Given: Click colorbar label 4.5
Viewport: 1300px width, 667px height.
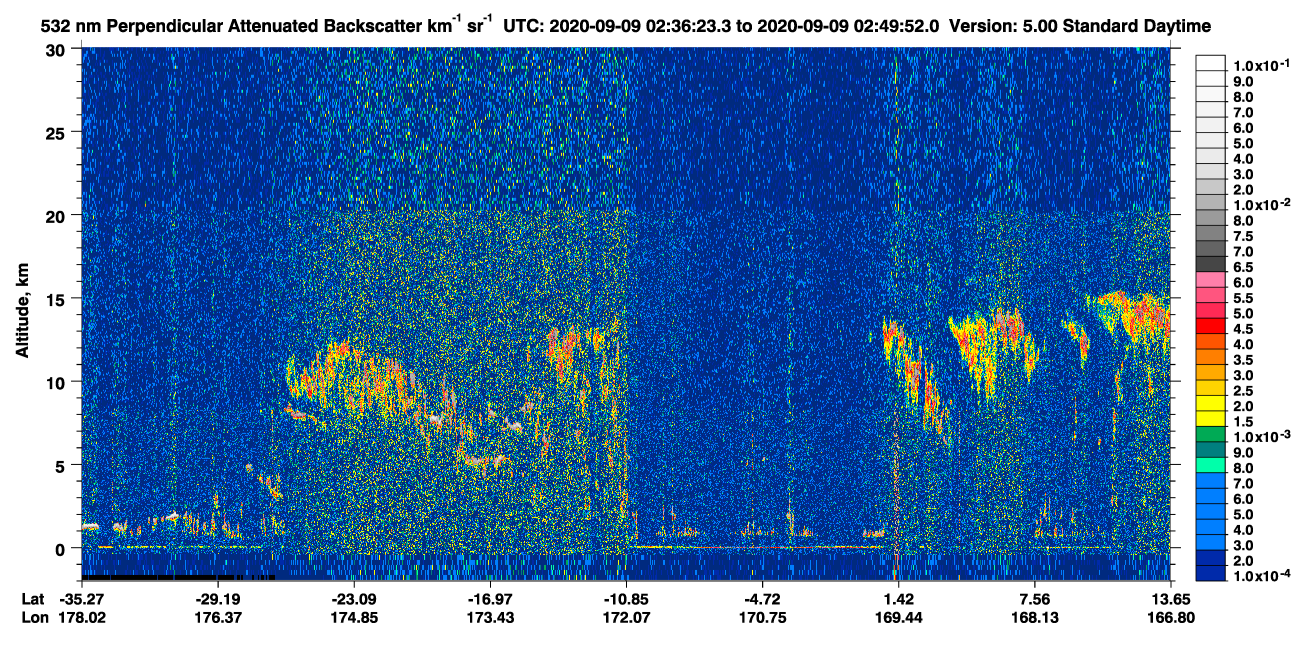Looking at the screenshot, I should (1244, 329).
